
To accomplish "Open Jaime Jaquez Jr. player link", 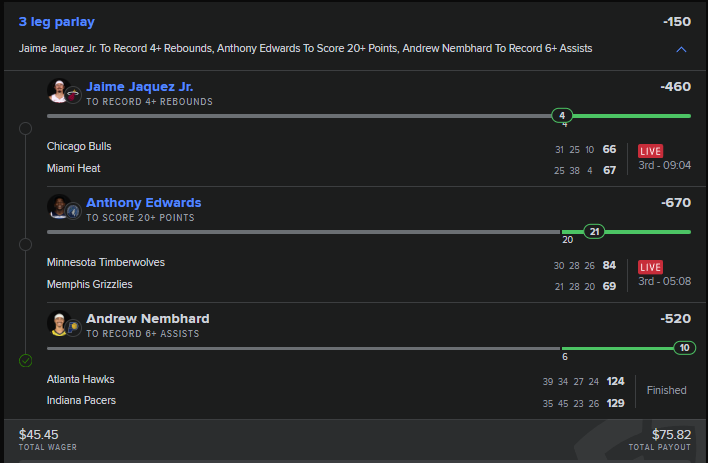I will [140, 86].
